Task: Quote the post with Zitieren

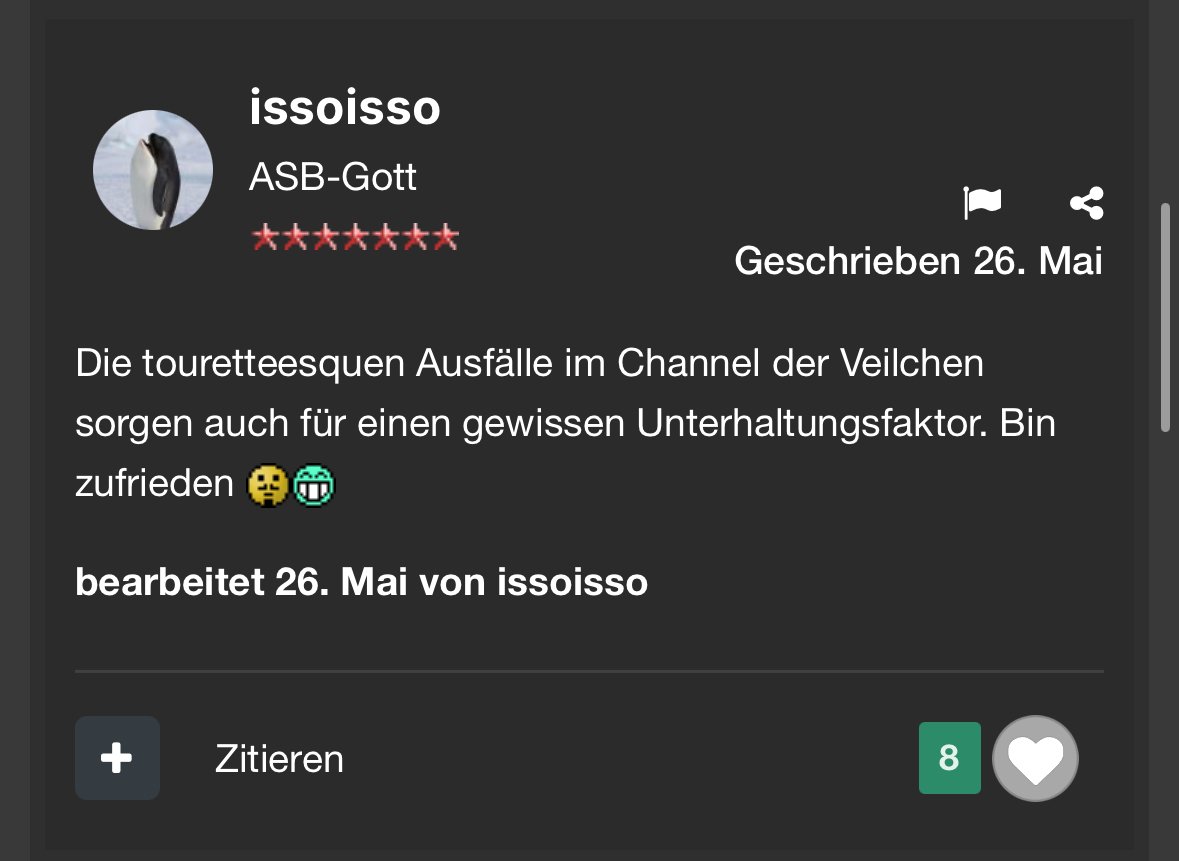Action: (279, 759)
